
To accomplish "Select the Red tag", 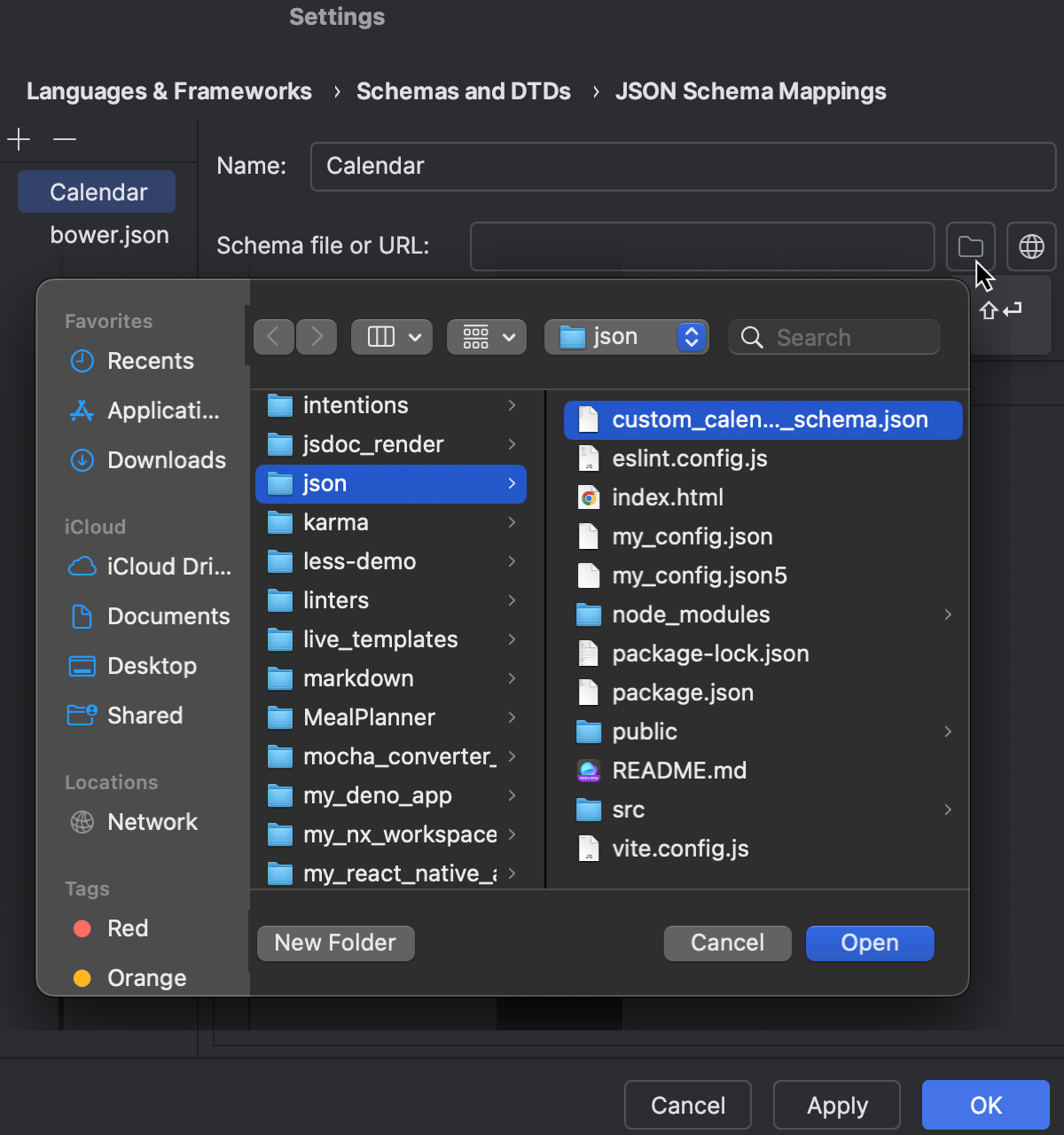I will [127, 928].
